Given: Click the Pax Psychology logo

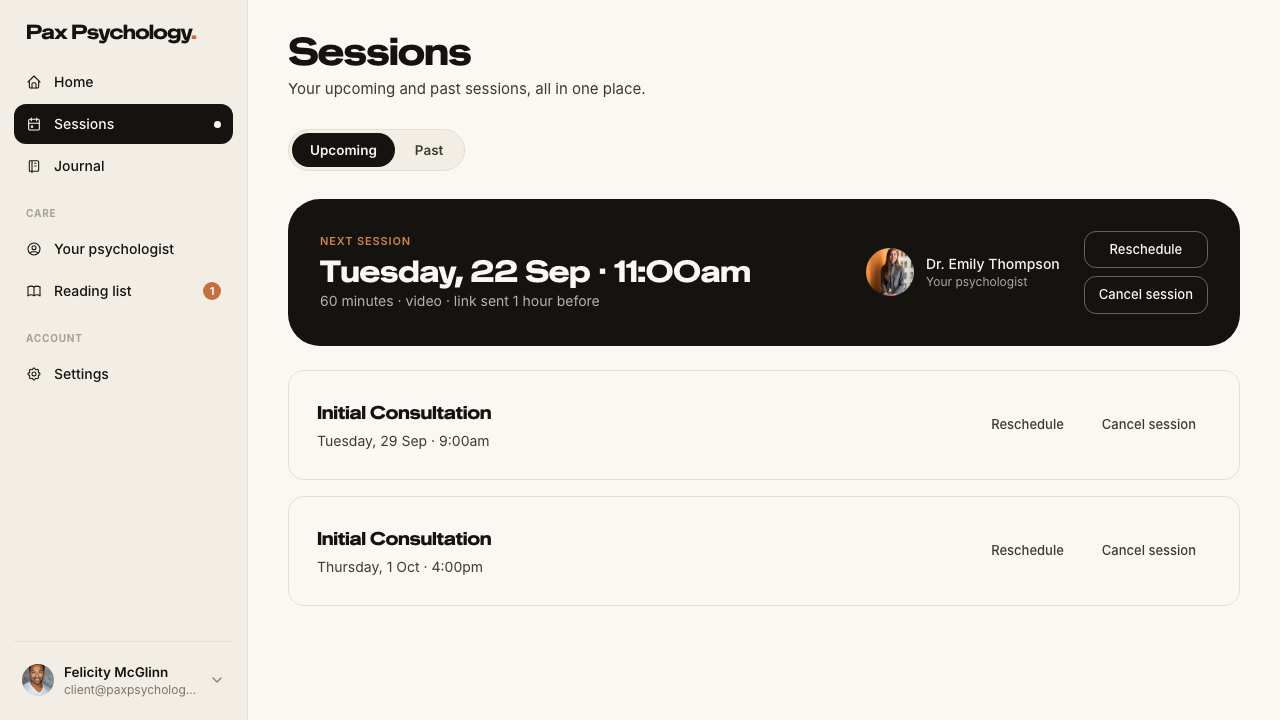Looking at the screenshot, I should coord(111,33).
